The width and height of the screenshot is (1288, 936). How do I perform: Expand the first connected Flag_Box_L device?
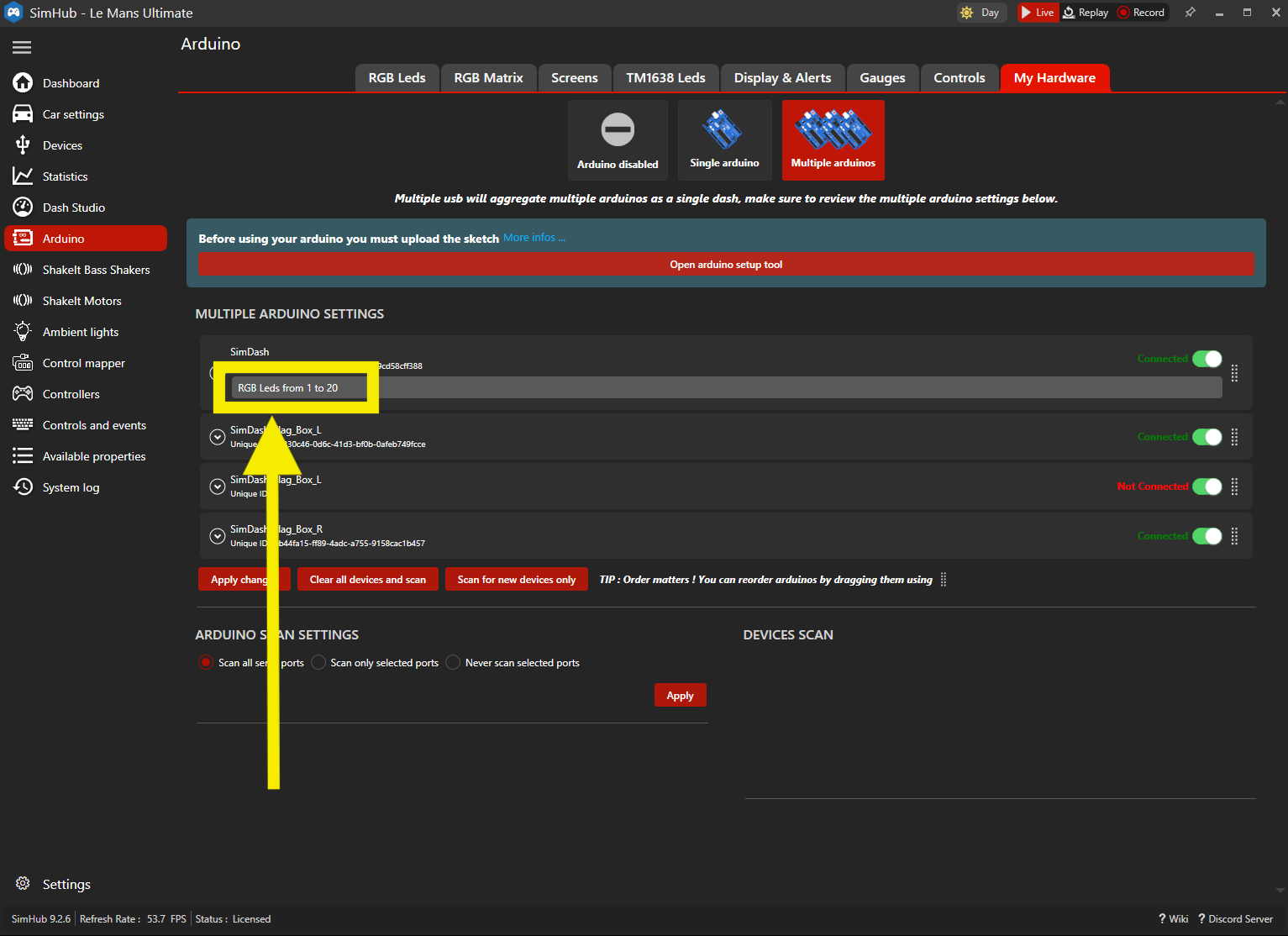point(218,437)
